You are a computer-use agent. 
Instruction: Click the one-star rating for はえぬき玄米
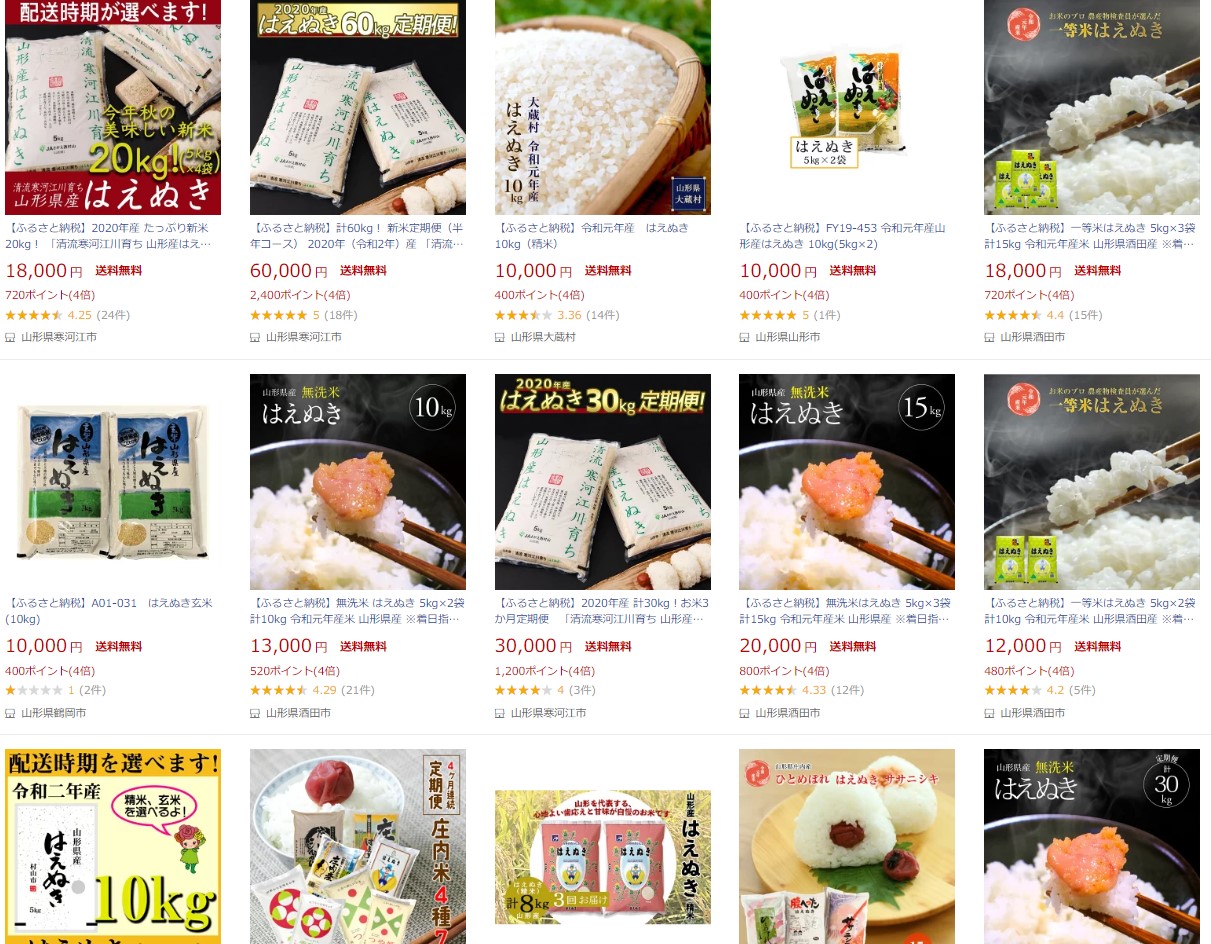point(41,691)
